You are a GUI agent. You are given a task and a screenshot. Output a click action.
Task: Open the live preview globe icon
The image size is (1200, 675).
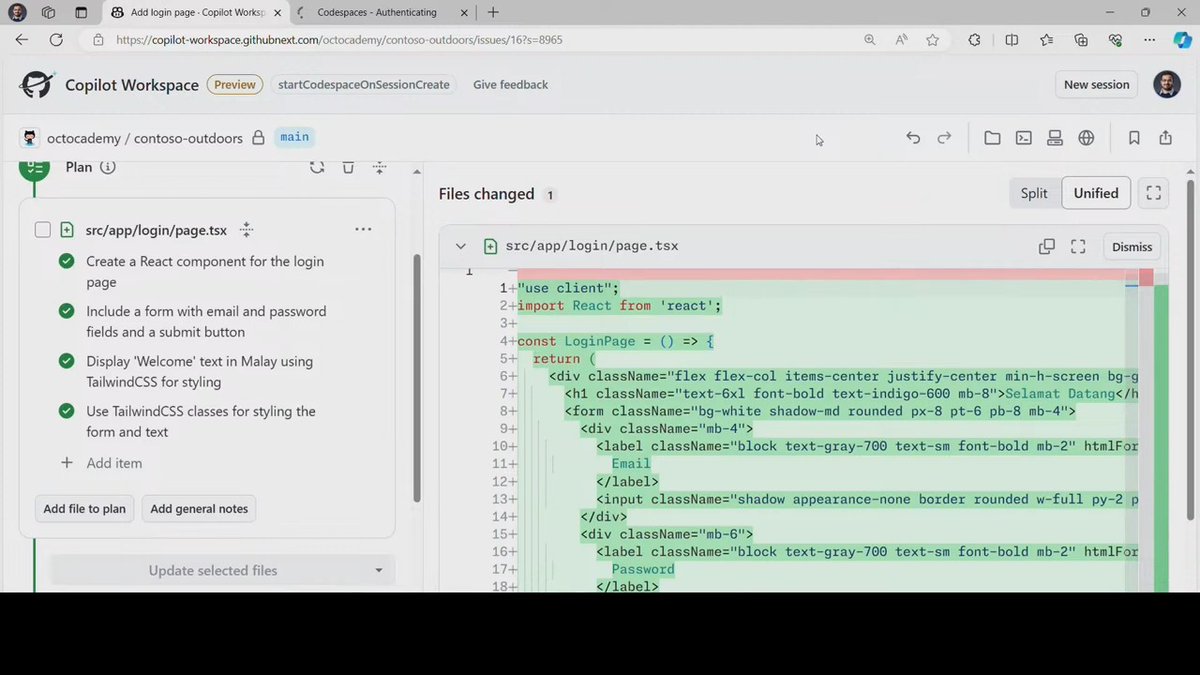(x=1086, y=138)
